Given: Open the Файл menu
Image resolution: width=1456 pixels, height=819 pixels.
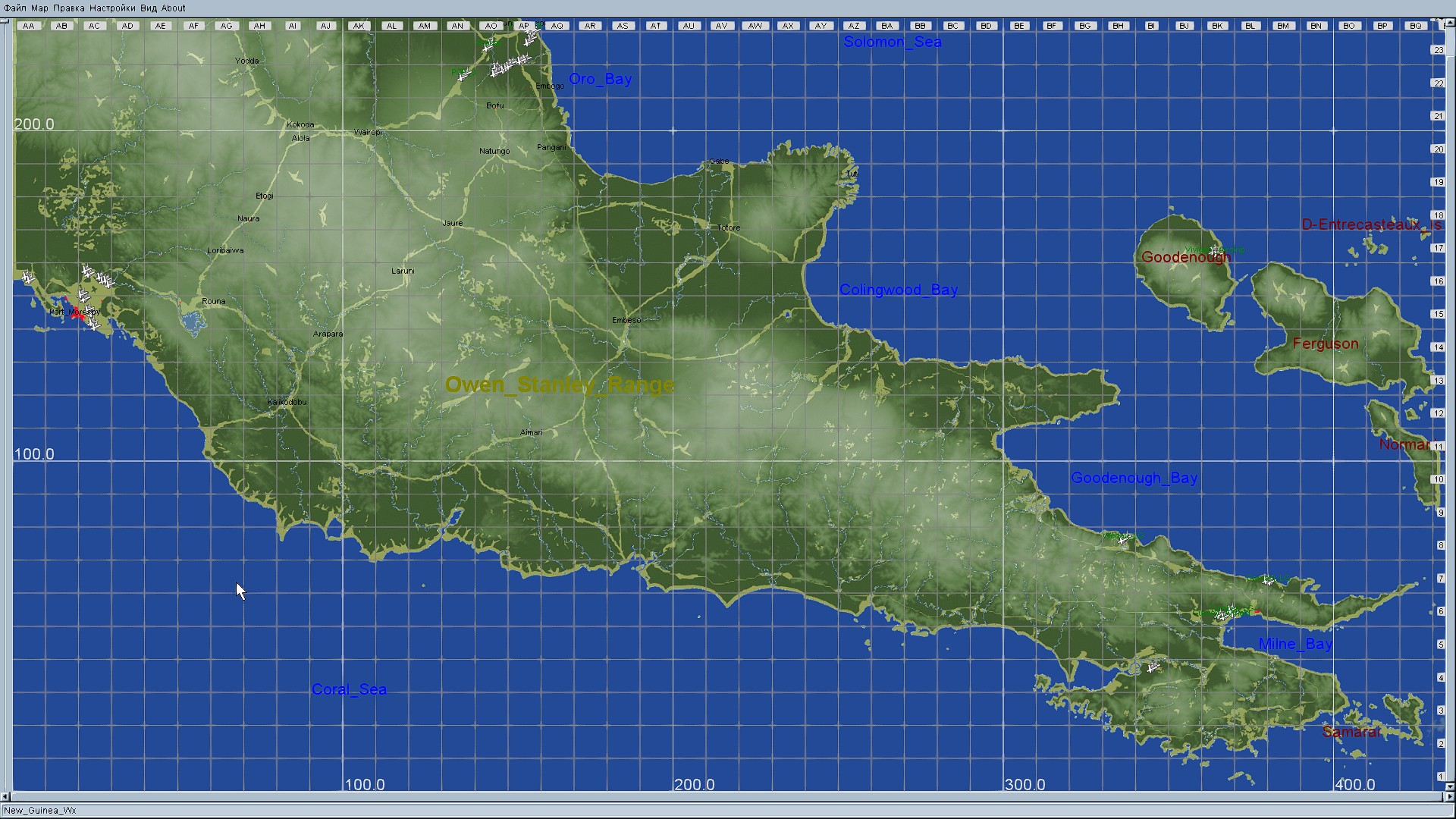Looking at the screenshot, I should [15, 8].
